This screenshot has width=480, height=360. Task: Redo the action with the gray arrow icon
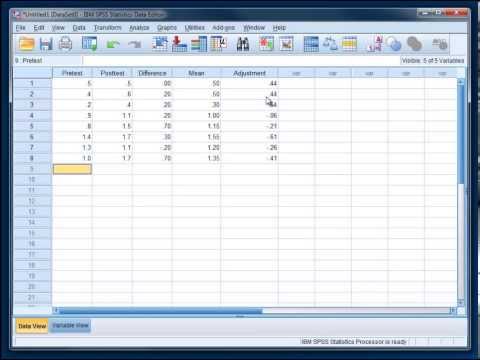(x=135, y=44)
